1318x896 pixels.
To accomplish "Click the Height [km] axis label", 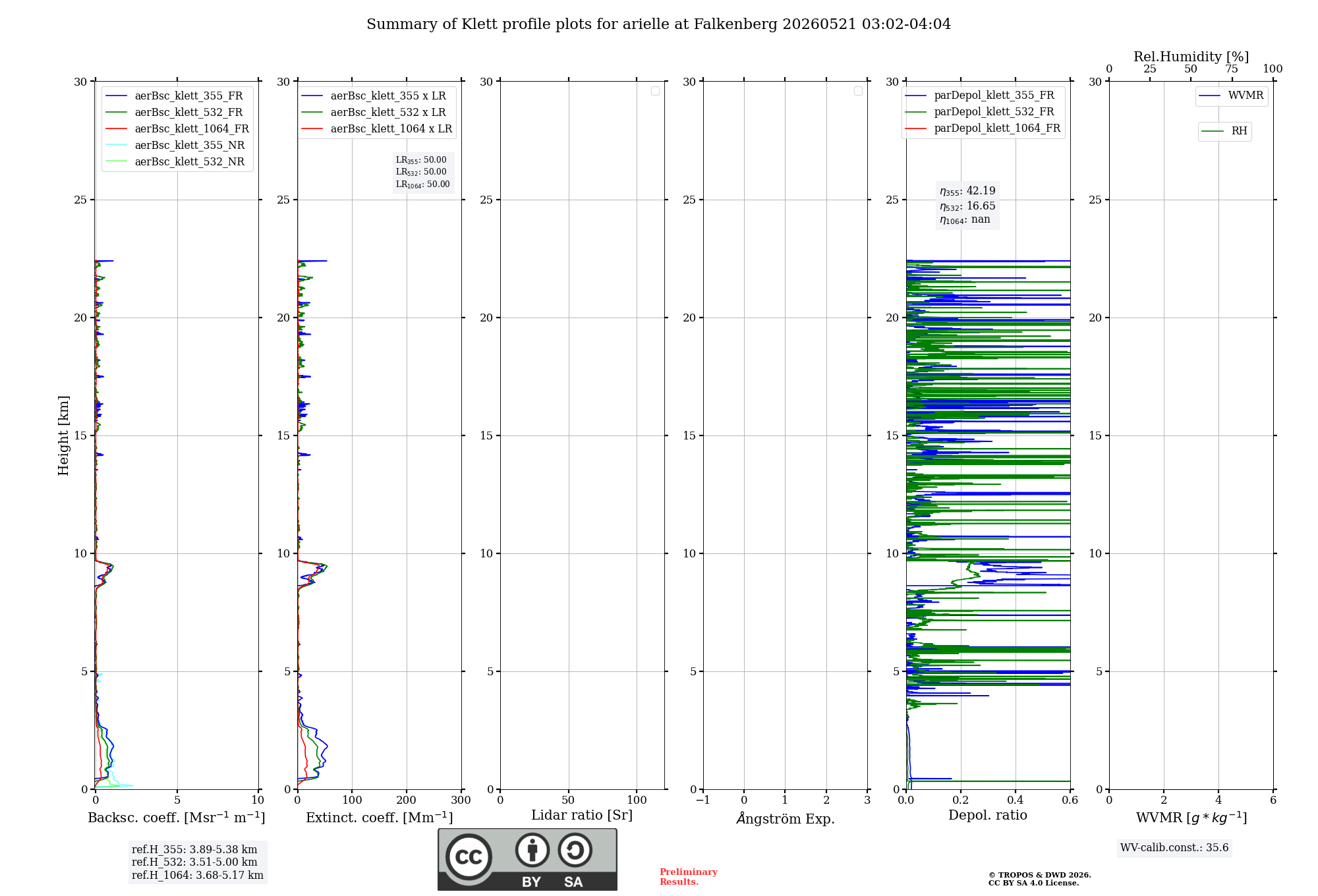I will 63,435.
